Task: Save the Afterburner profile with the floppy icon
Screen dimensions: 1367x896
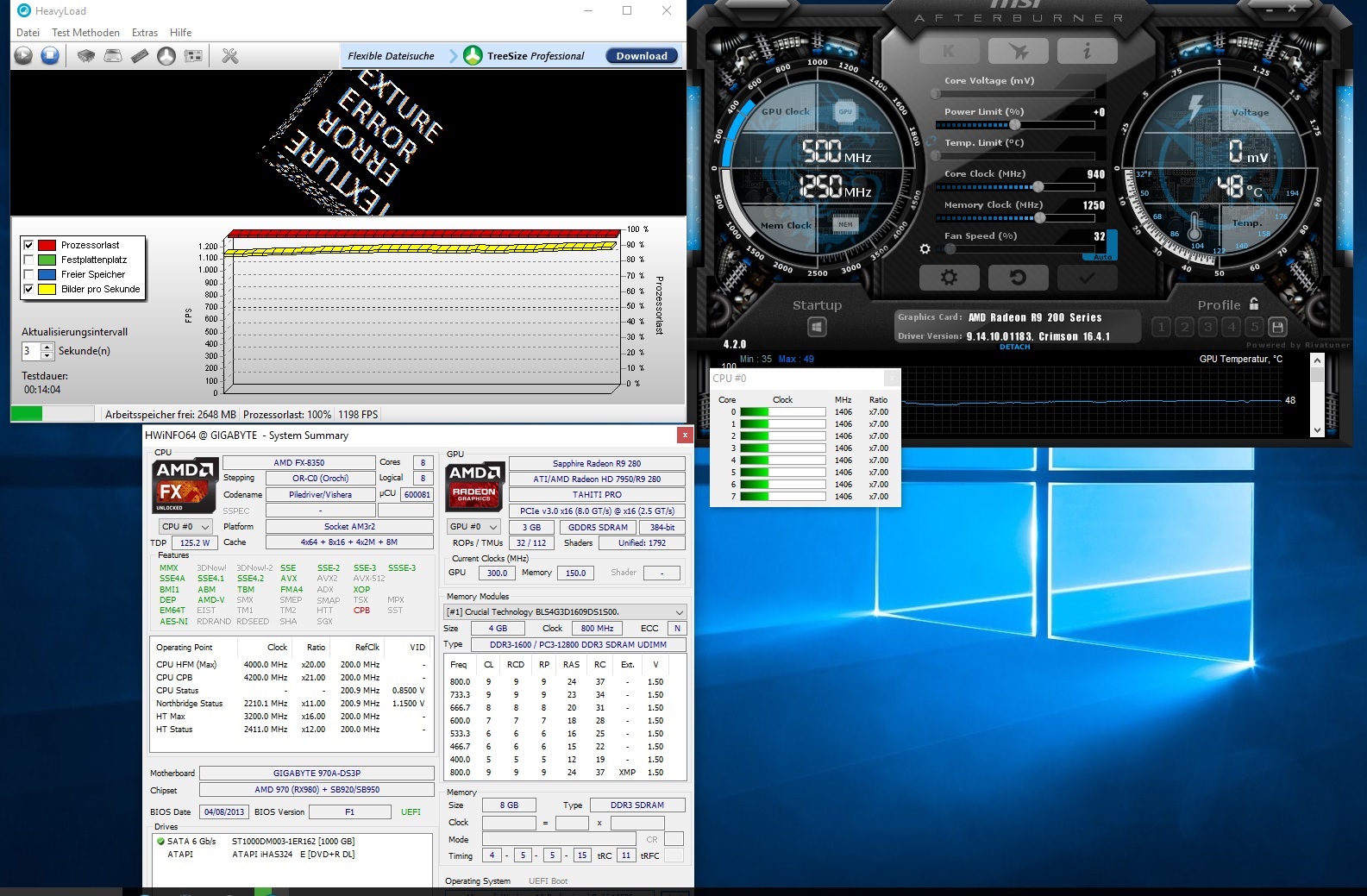Action: pos(1277,327)
